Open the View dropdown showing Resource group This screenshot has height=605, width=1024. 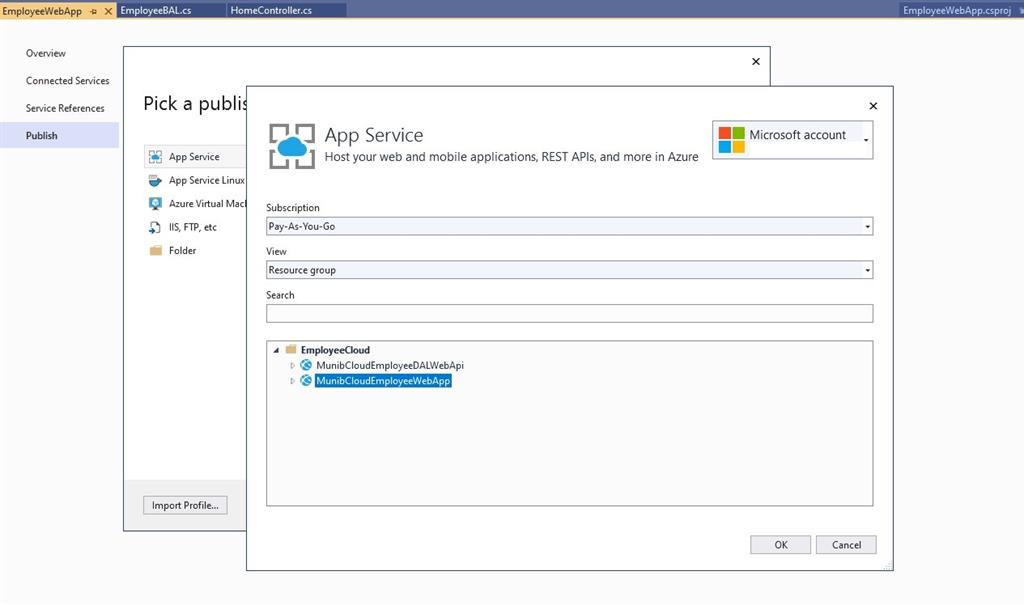[x=867, y=269]
